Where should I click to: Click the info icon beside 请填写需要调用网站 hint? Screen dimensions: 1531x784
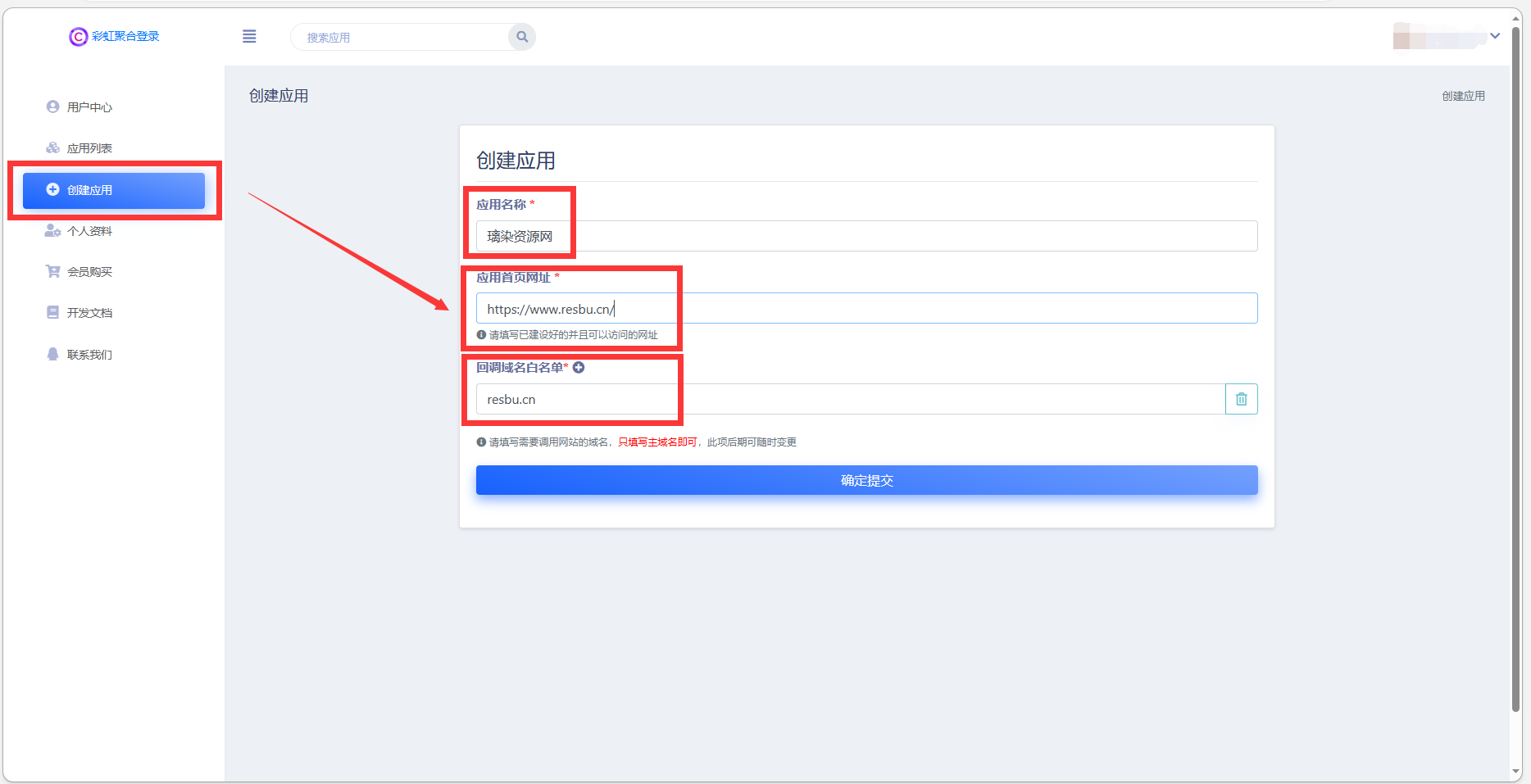pyautogui.click(x=481, y=442)
